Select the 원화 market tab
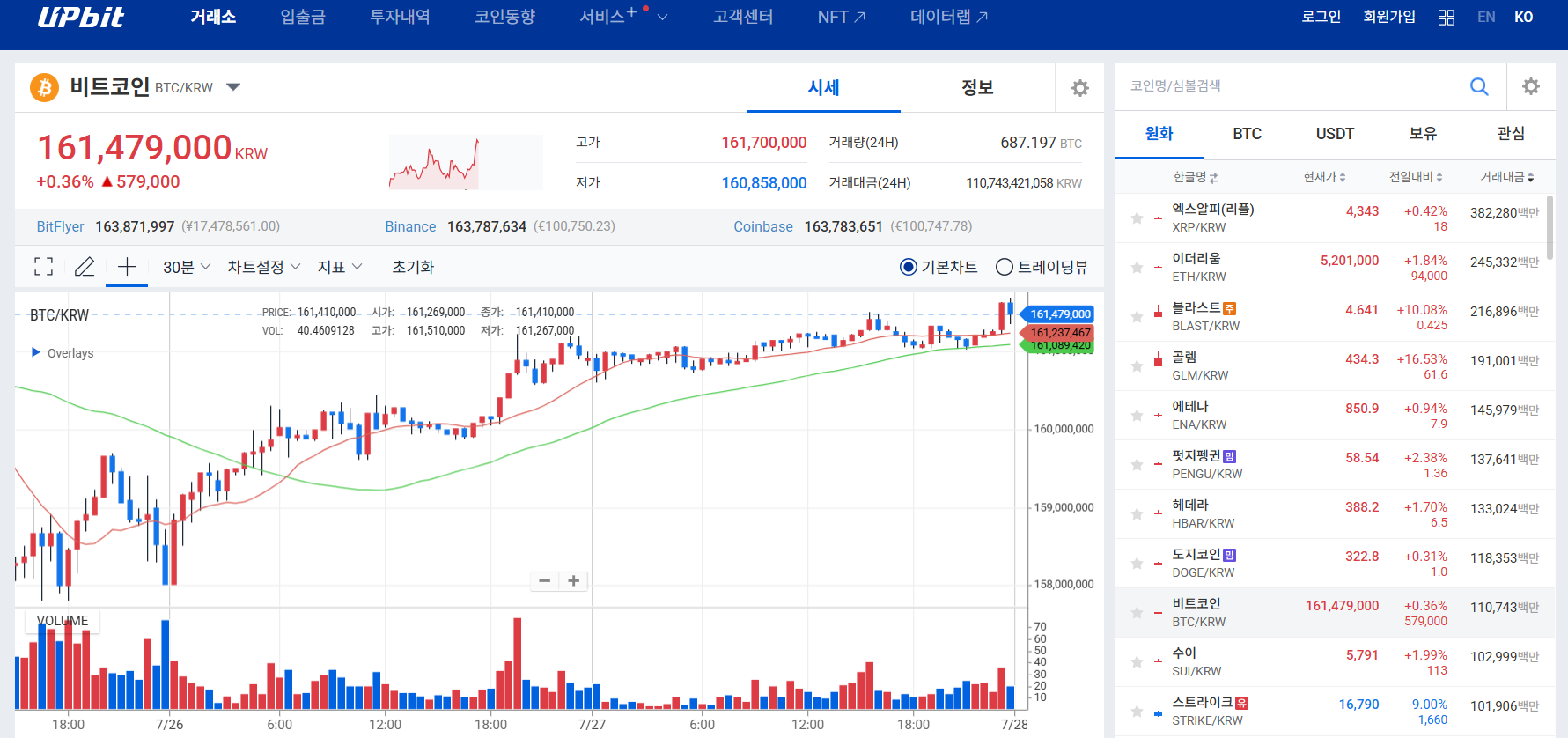This screenshot has height=738, width=1568. [1159, 134]
